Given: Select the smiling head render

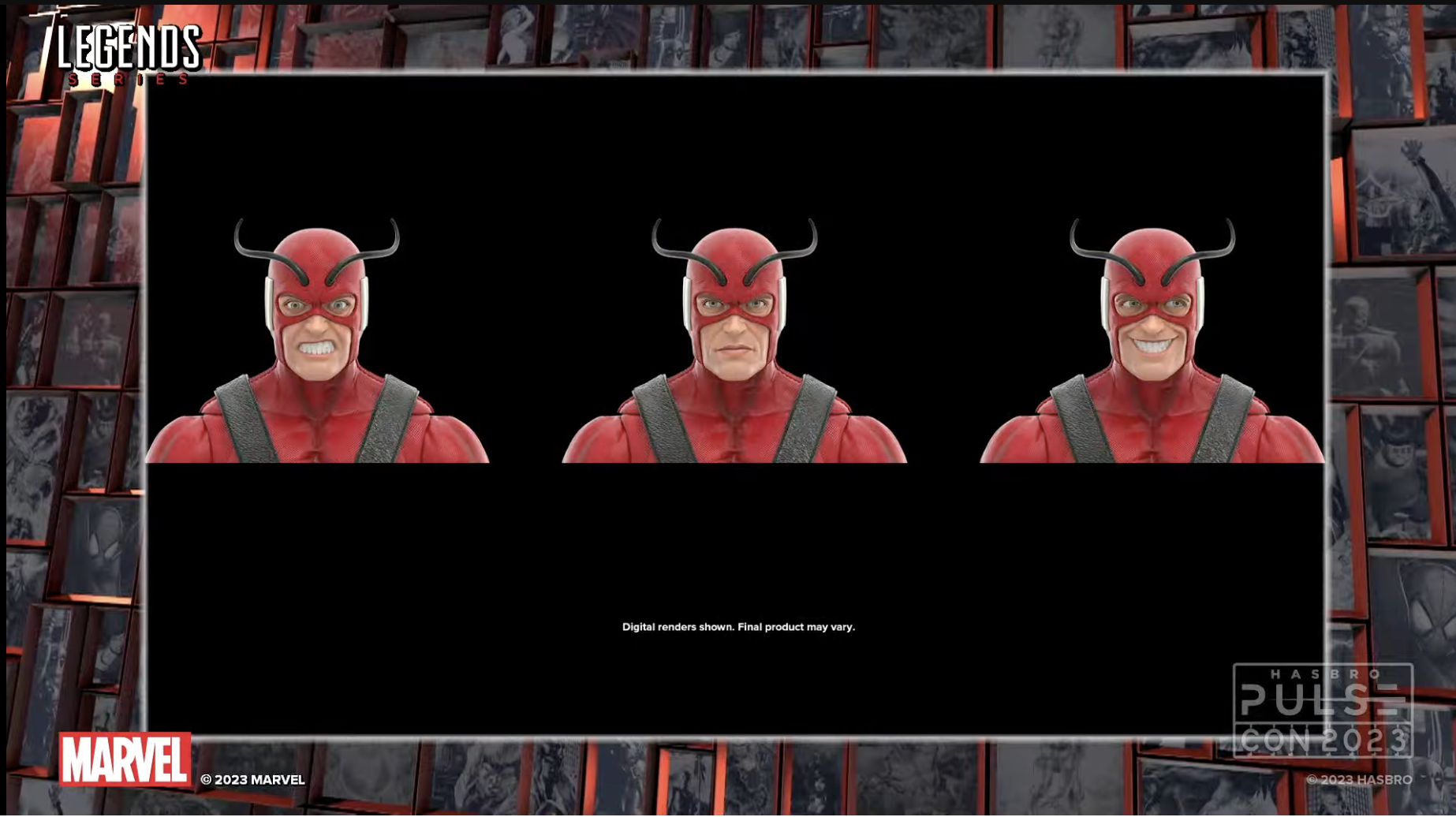Looking at the screenshot, I should point(1152,341).
